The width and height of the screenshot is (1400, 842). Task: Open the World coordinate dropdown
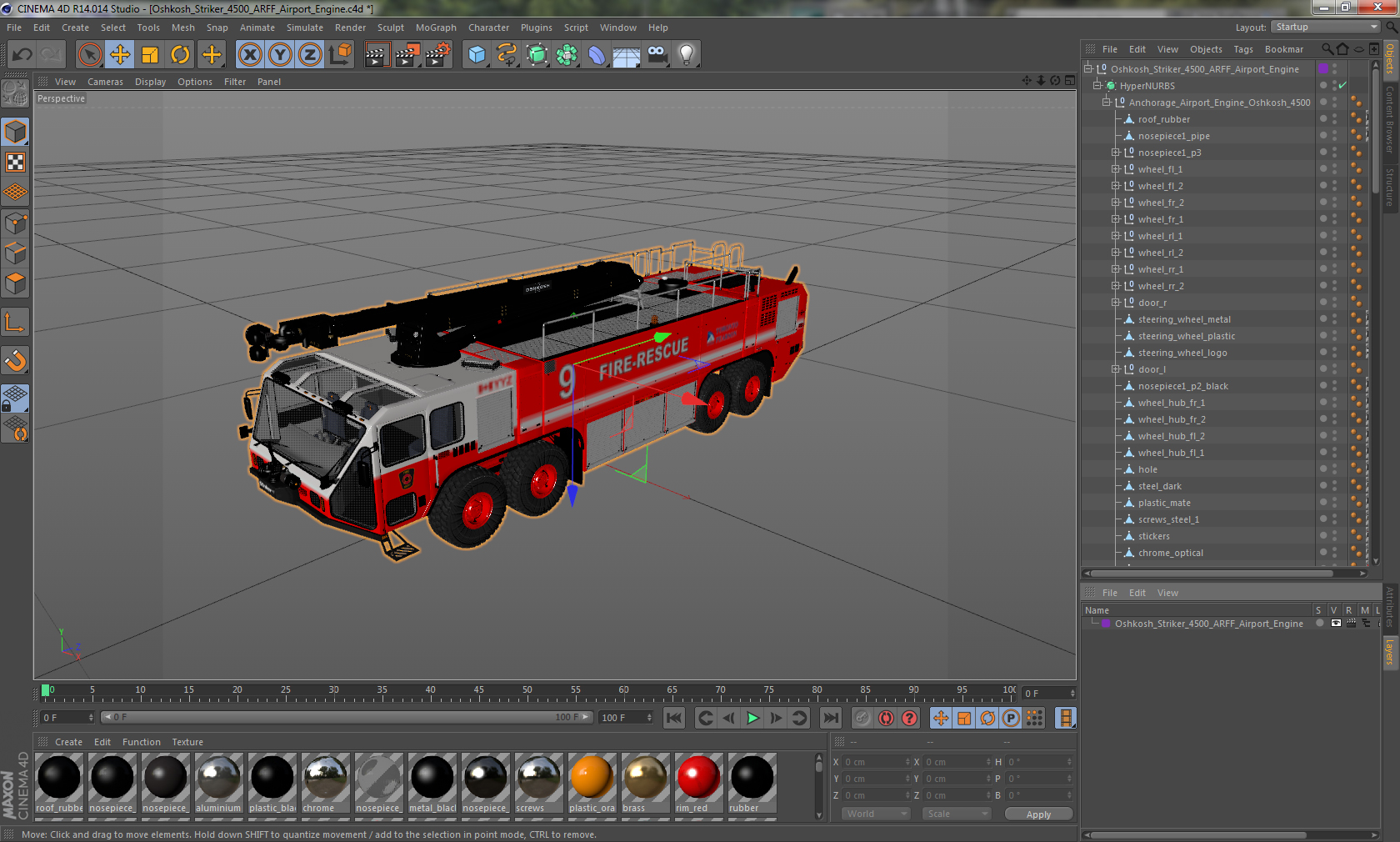876,814
